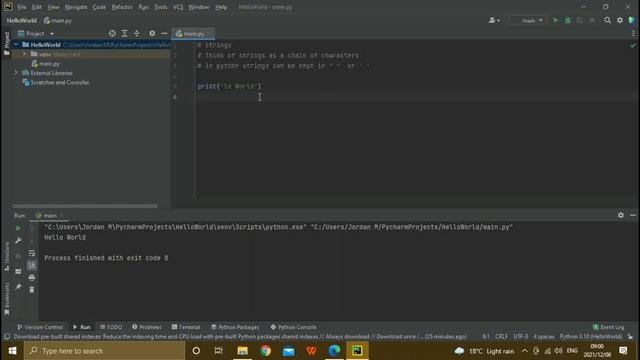Click the user account icon in the toolbar
The image size is (640, 360).
tap(494, 20)
